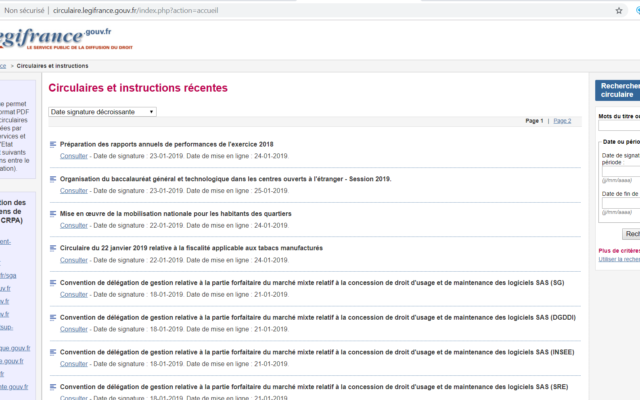Viewport: 640px width, 400px height.
Task: Open Consulter link for SAS (SG) convention
Action: 74,294
